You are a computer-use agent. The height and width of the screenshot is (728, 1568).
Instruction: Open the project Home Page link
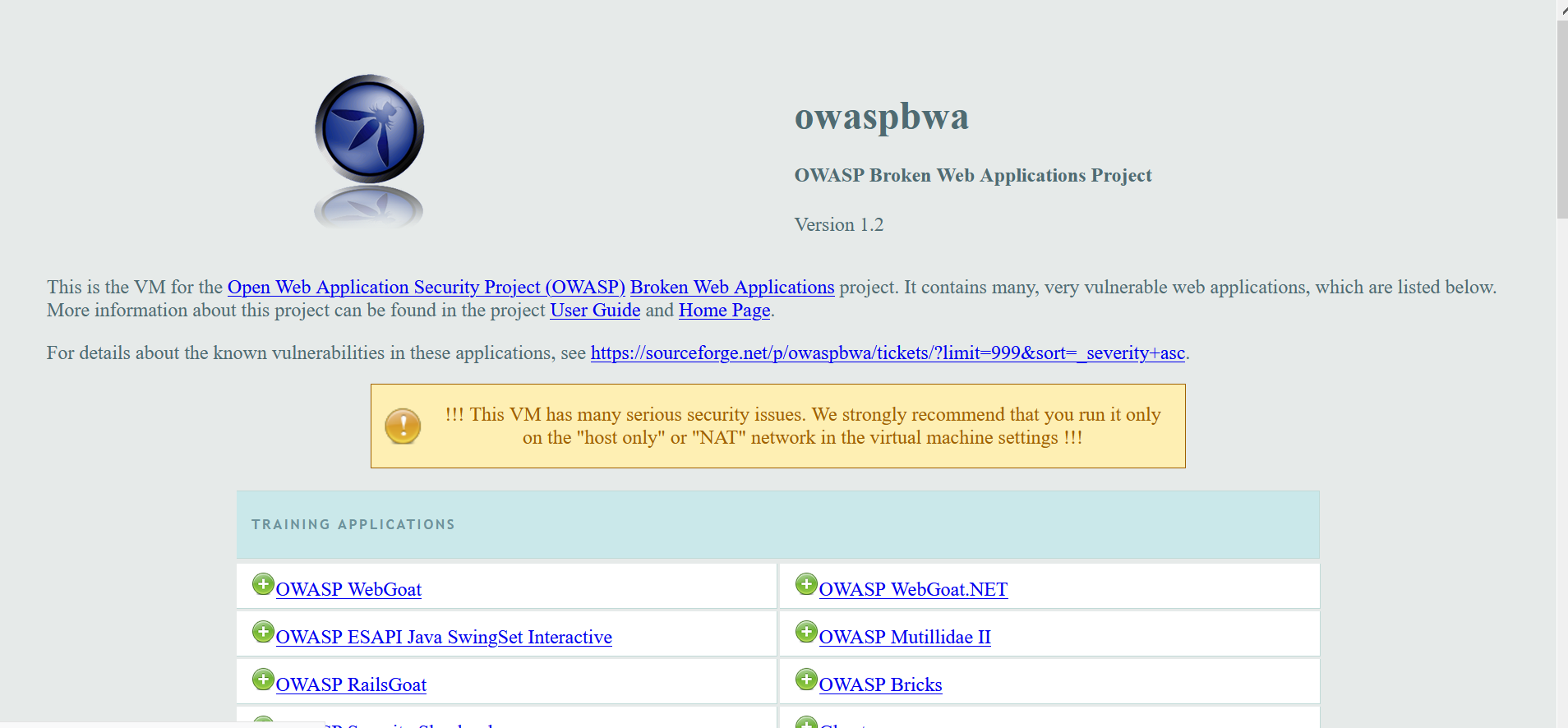(724, 311)
